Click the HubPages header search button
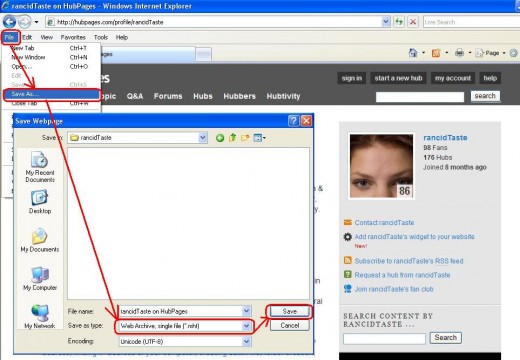520x360 pixels. pos(485,96)
